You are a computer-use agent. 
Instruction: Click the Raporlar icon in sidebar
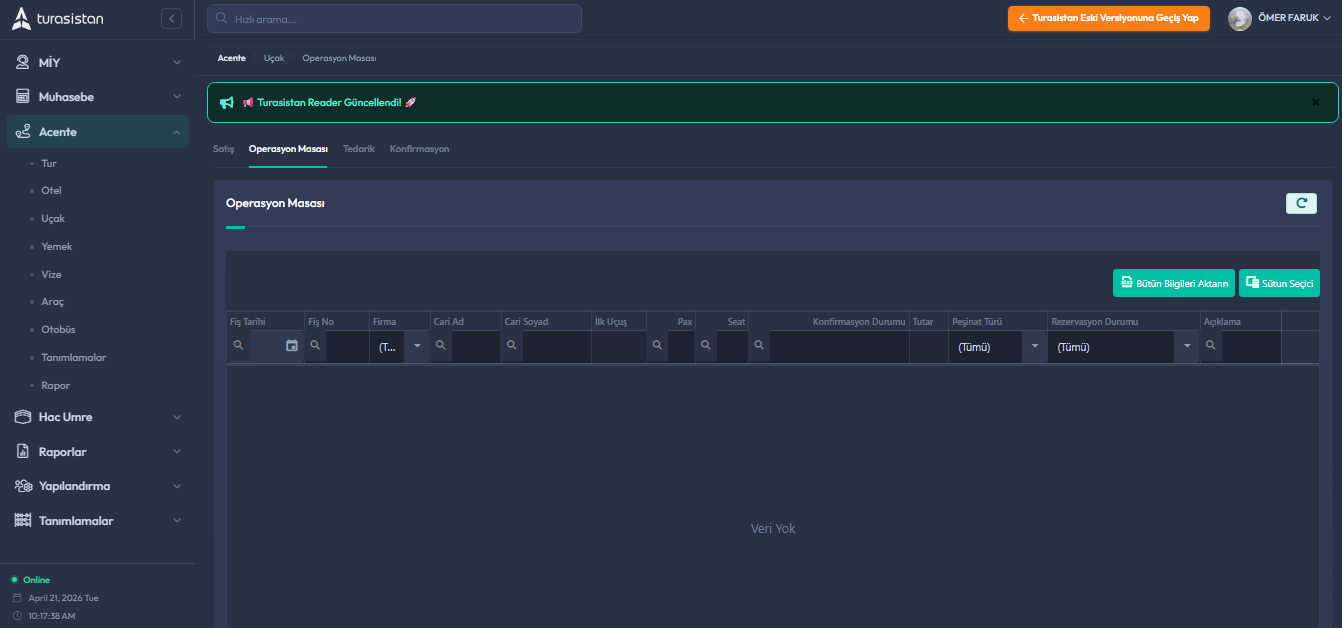click(x=22, y=452)
